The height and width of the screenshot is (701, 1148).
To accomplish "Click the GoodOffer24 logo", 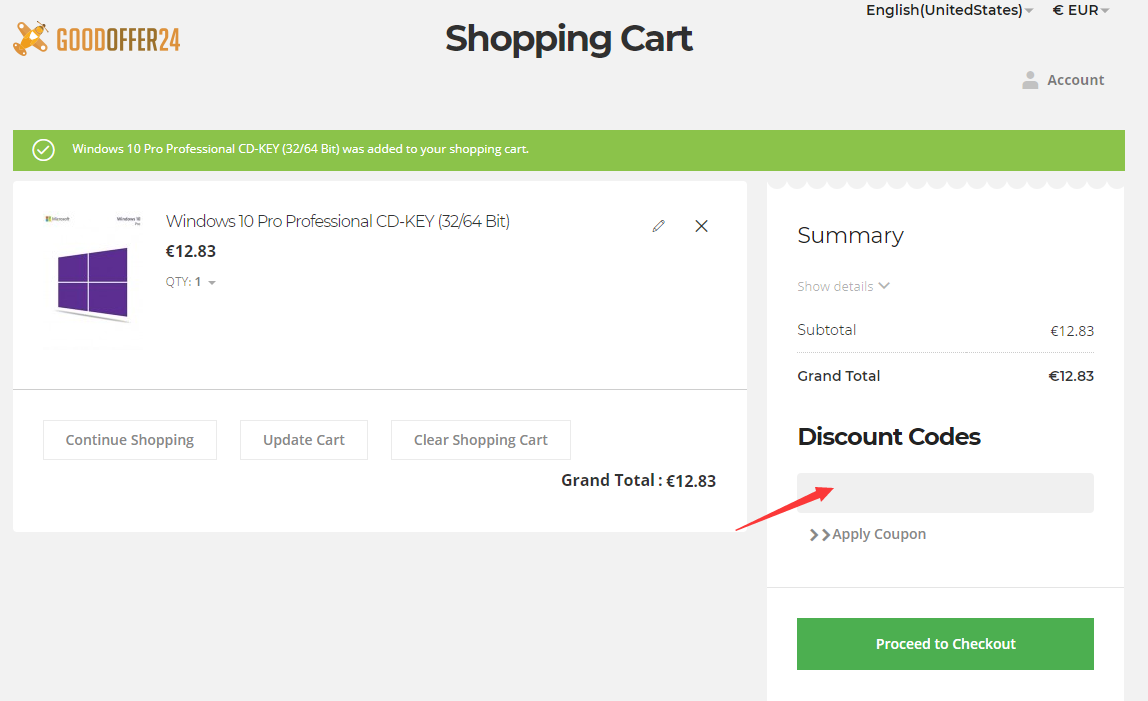I will click(x=96, y=38).
